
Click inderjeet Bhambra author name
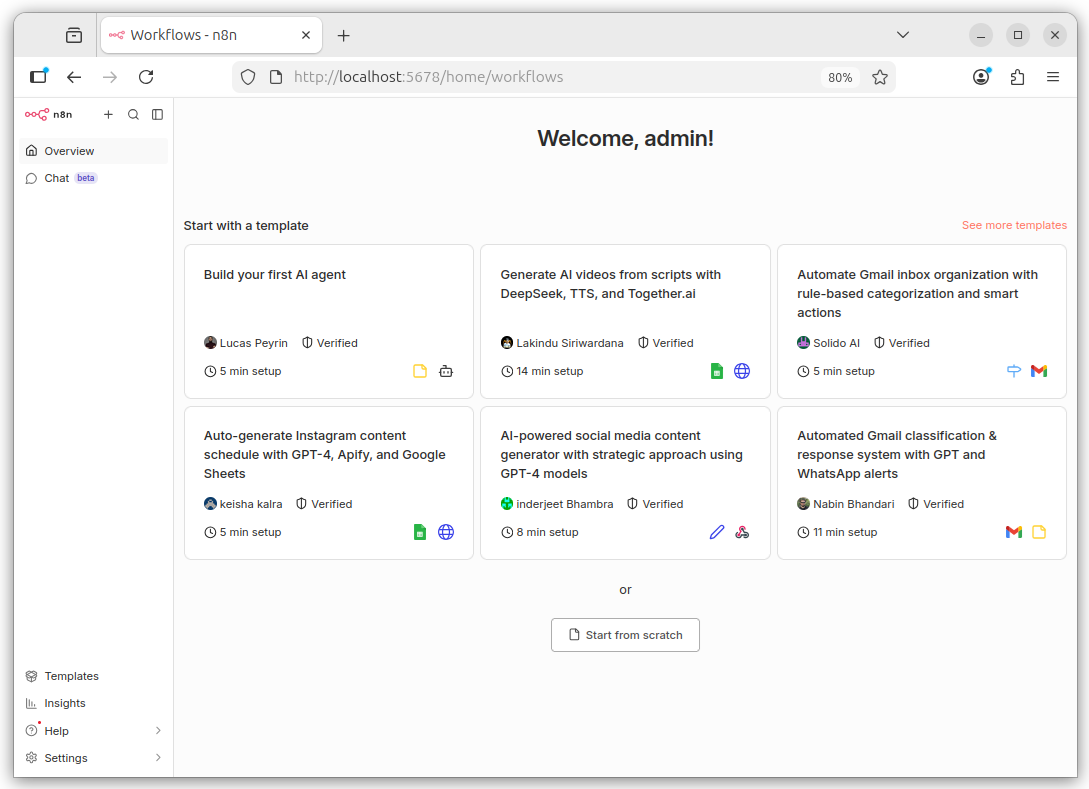click(565, 504)
